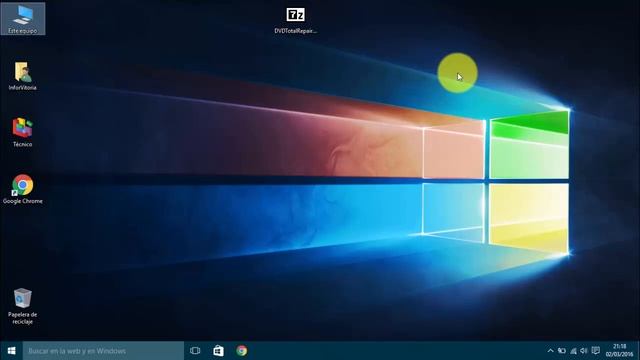Select the InforVitoria user folder icon

[22, 76]
